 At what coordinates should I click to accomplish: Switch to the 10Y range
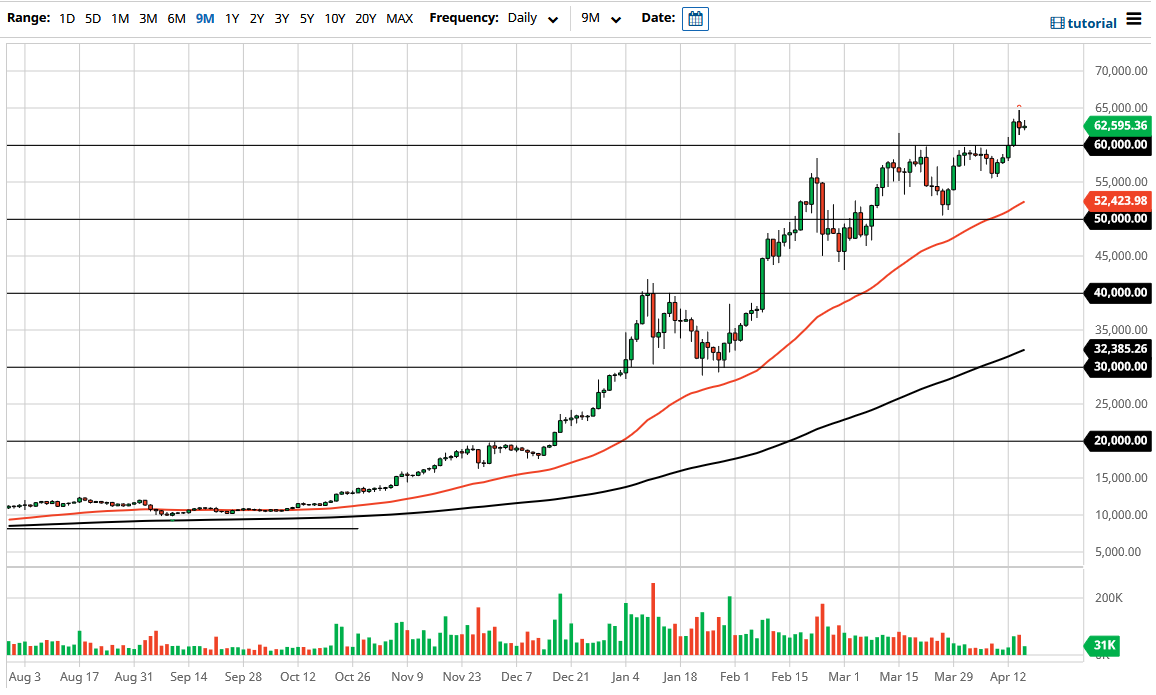pos(334,18)
